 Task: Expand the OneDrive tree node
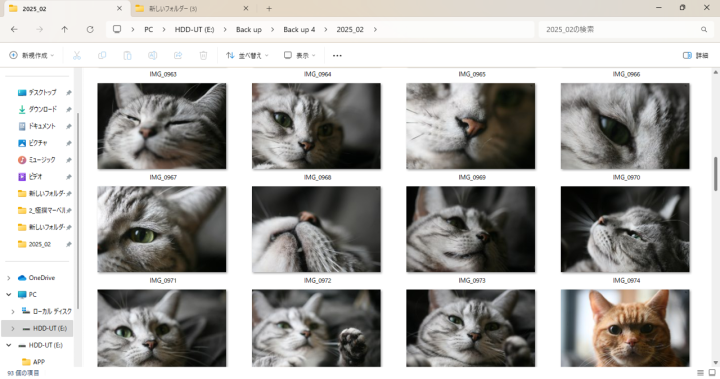pos(9,278)
